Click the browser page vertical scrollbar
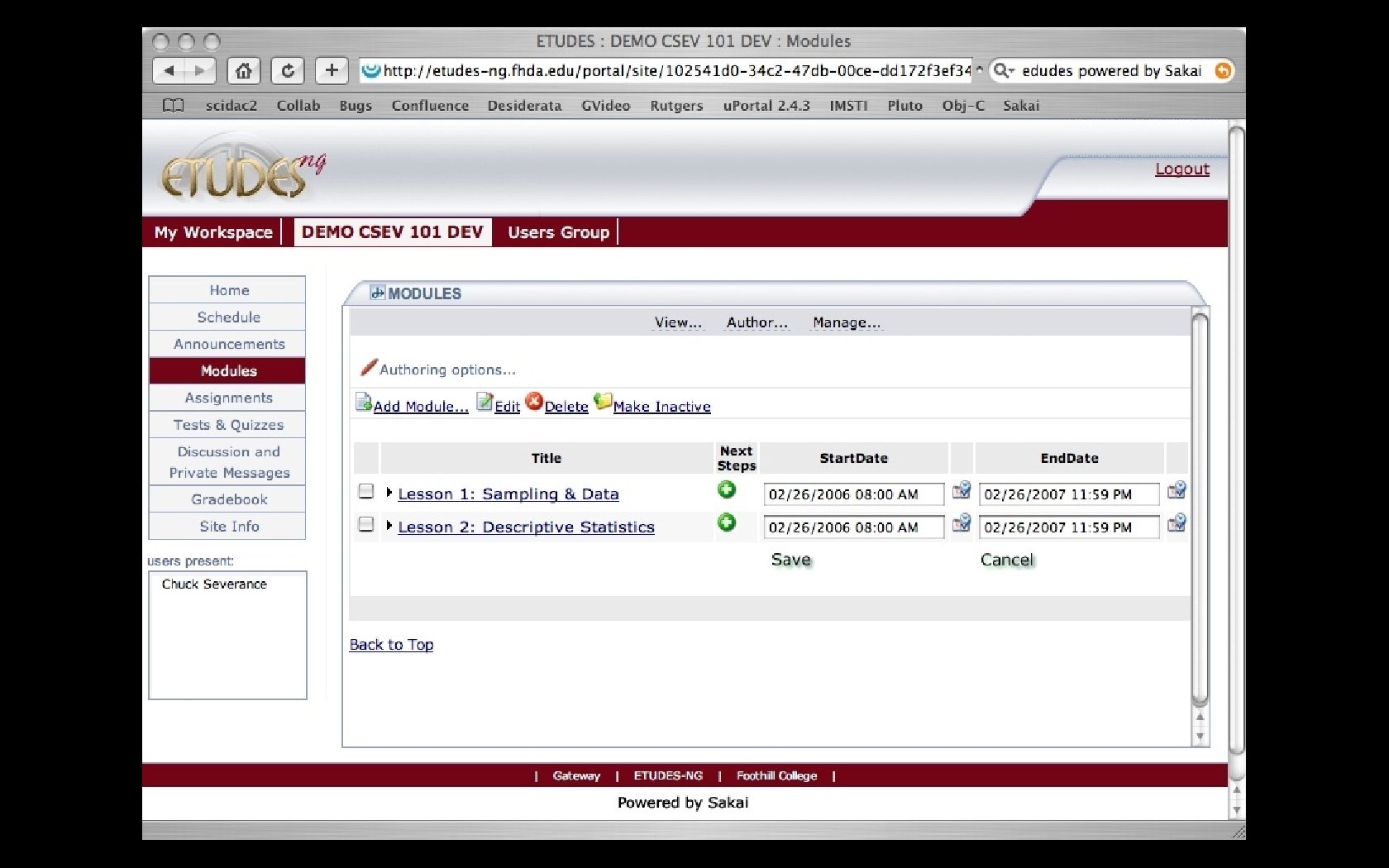 (1236, 438)
